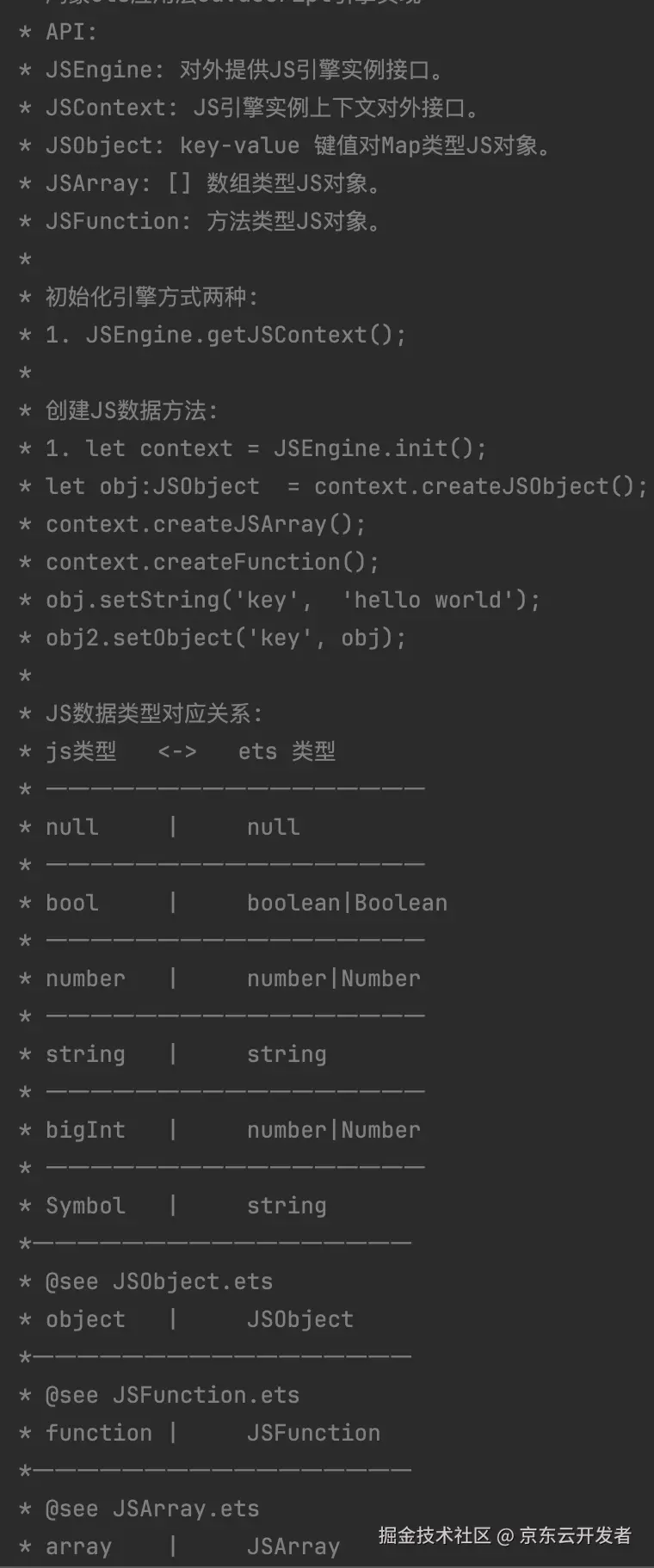Click the JSEngine.getJSContext() call
Image resolution: width=654 pixels, height=1568 pixels.
coord(245,335)
